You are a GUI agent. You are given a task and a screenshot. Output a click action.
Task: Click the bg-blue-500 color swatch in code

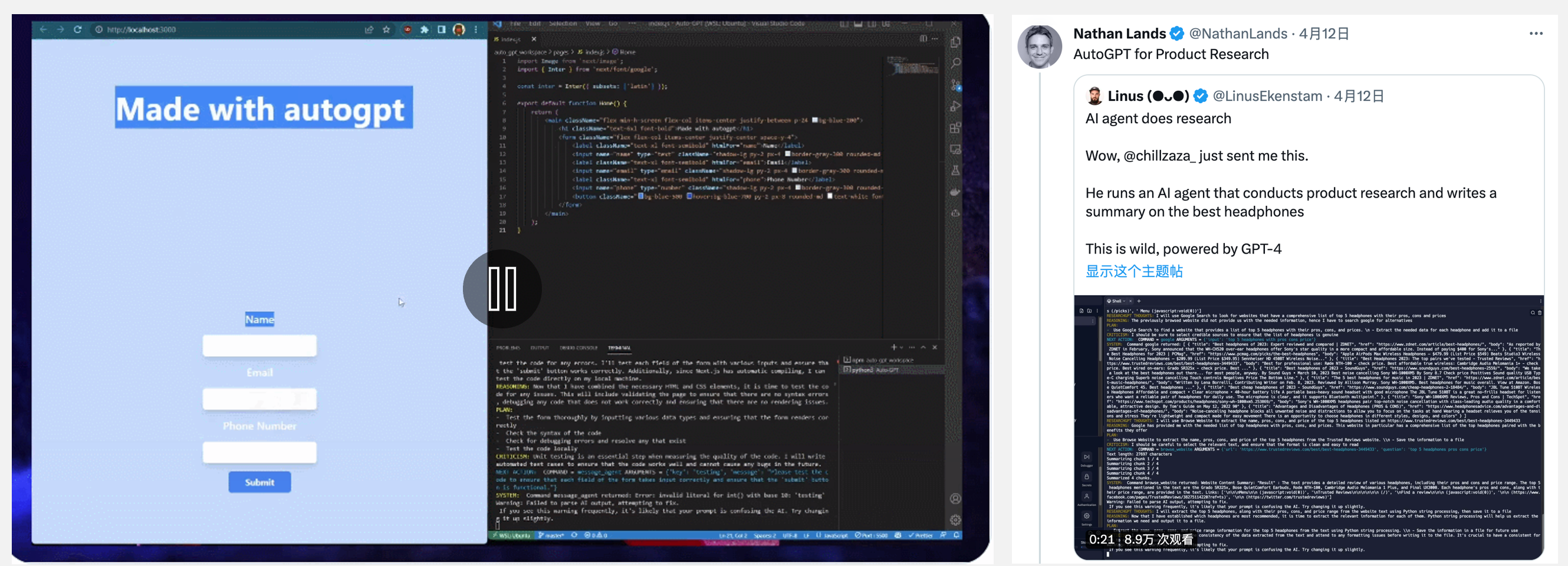(x=641, y=196)
